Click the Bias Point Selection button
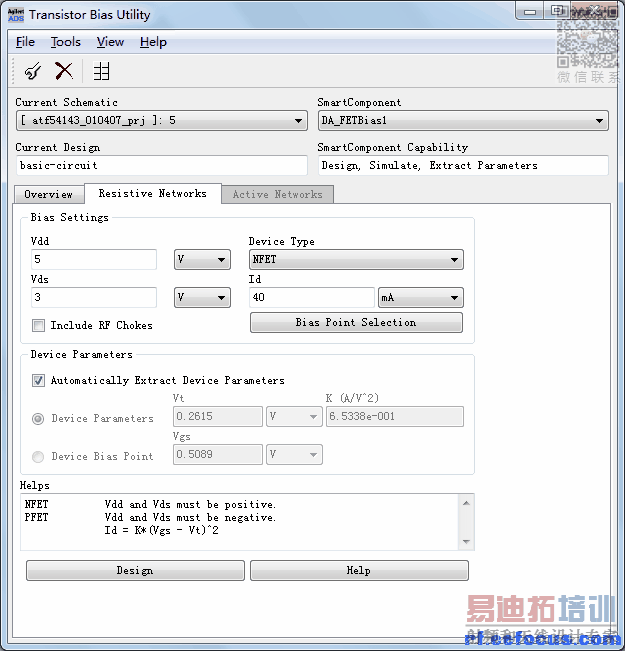Viewport: 625px width, 651px height. click(356, 323)
